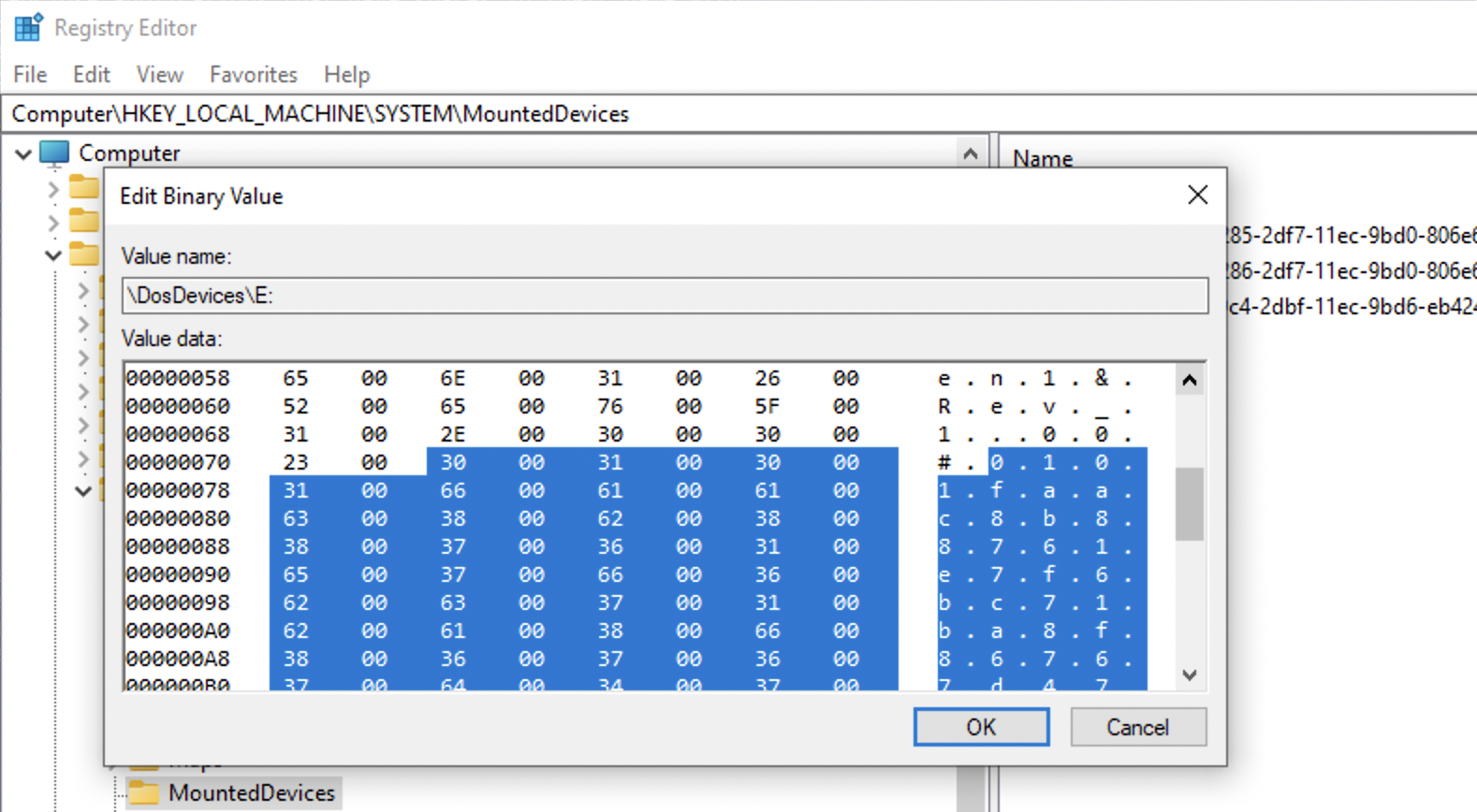Click offset 00000090 in hex editor

tap(178, 574)
